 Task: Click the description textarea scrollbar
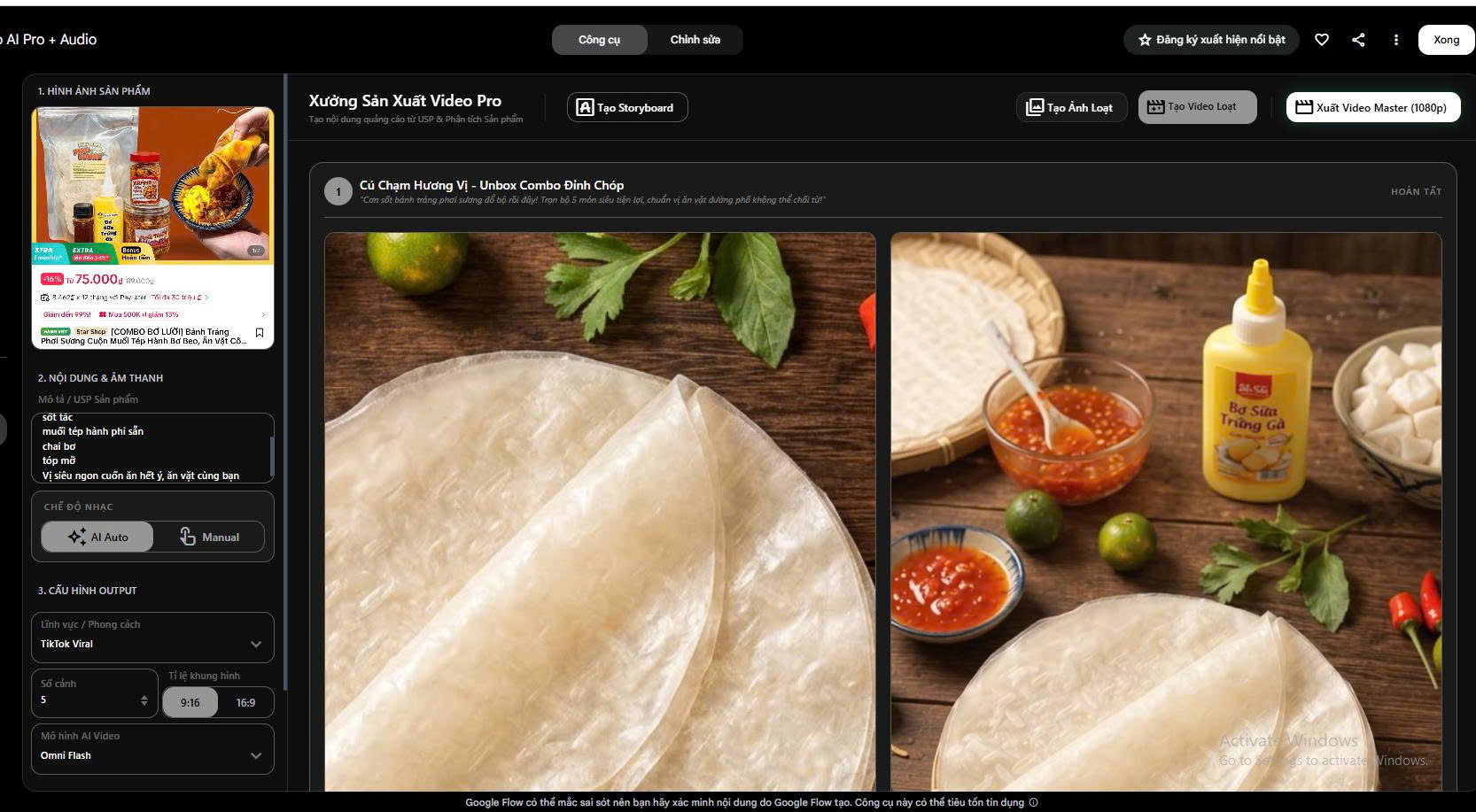click(271, 455)
